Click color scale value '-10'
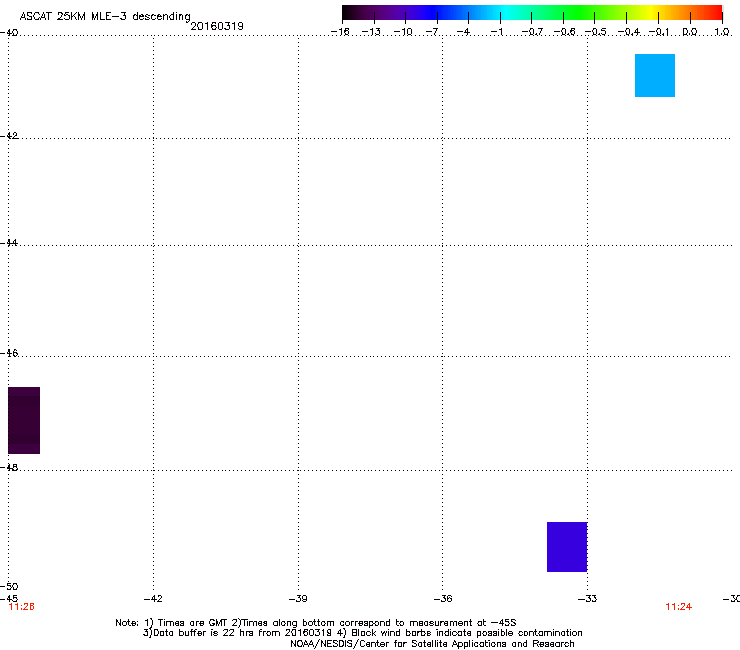This screenshot has width=740, height=650. (403, 32)
